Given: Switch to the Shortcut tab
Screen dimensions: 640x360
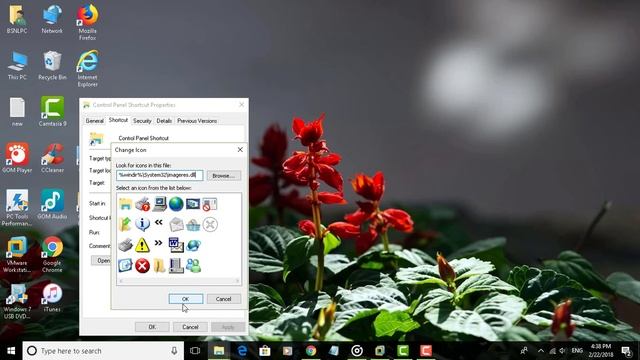Looking at the screenshot, I should pos(118,120).
